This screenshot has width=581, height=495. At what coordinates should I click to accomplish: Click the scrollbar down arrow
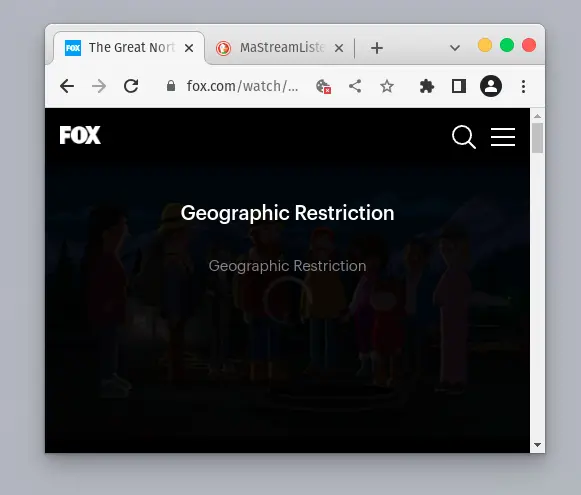click(x=538, y=445)
